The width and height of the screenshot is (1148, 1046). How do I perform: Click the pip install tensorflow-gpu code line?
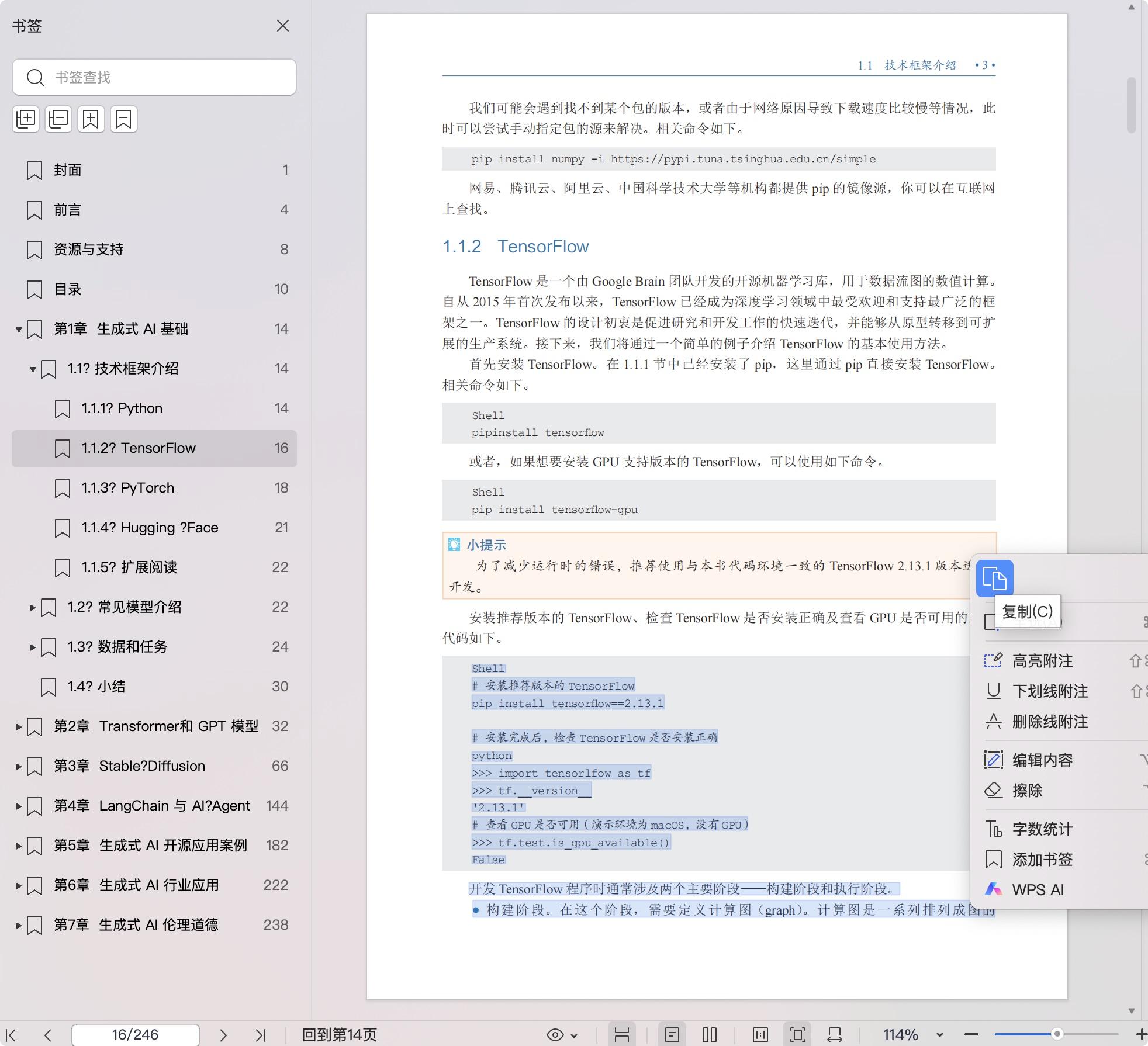[x=554, y=510]
